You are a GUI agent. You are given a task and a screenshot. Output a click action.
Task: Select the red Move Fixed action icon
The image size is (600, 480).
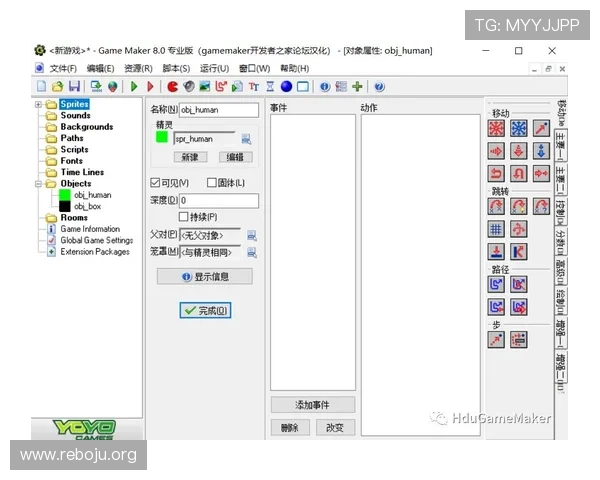click(x=496, y=128)
